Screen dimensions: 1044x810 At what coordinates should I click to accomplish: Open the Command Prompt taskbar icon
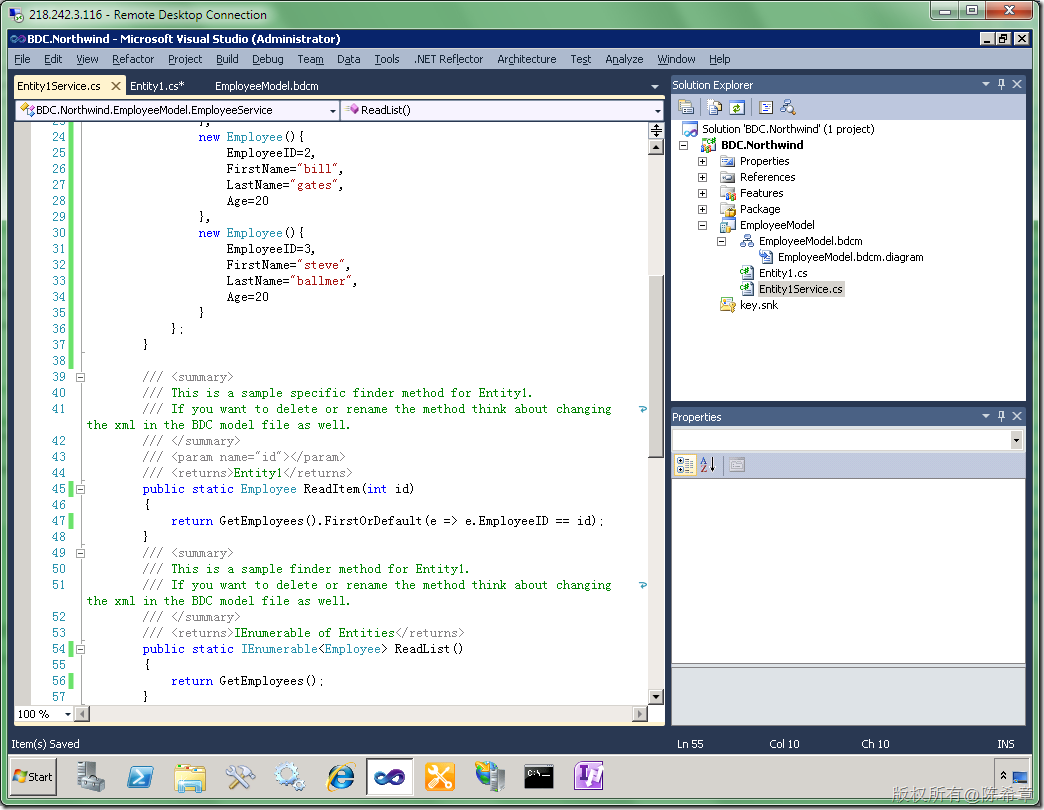click(x=539, y=777)
